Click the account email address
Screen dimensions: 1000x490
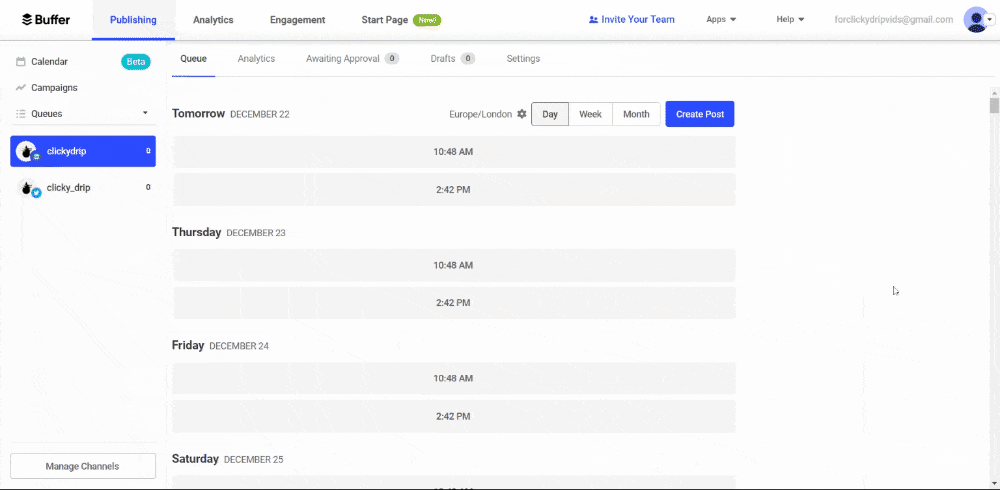pos(893,20)
